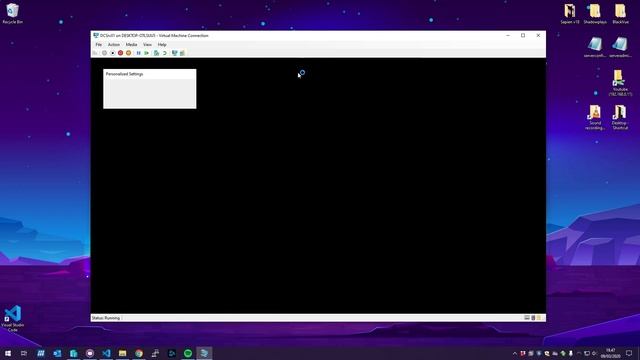Viewport: 640px width, 360px height.
Task: Reset the virtual machine via green icon
Action: [x=147, y=53]
